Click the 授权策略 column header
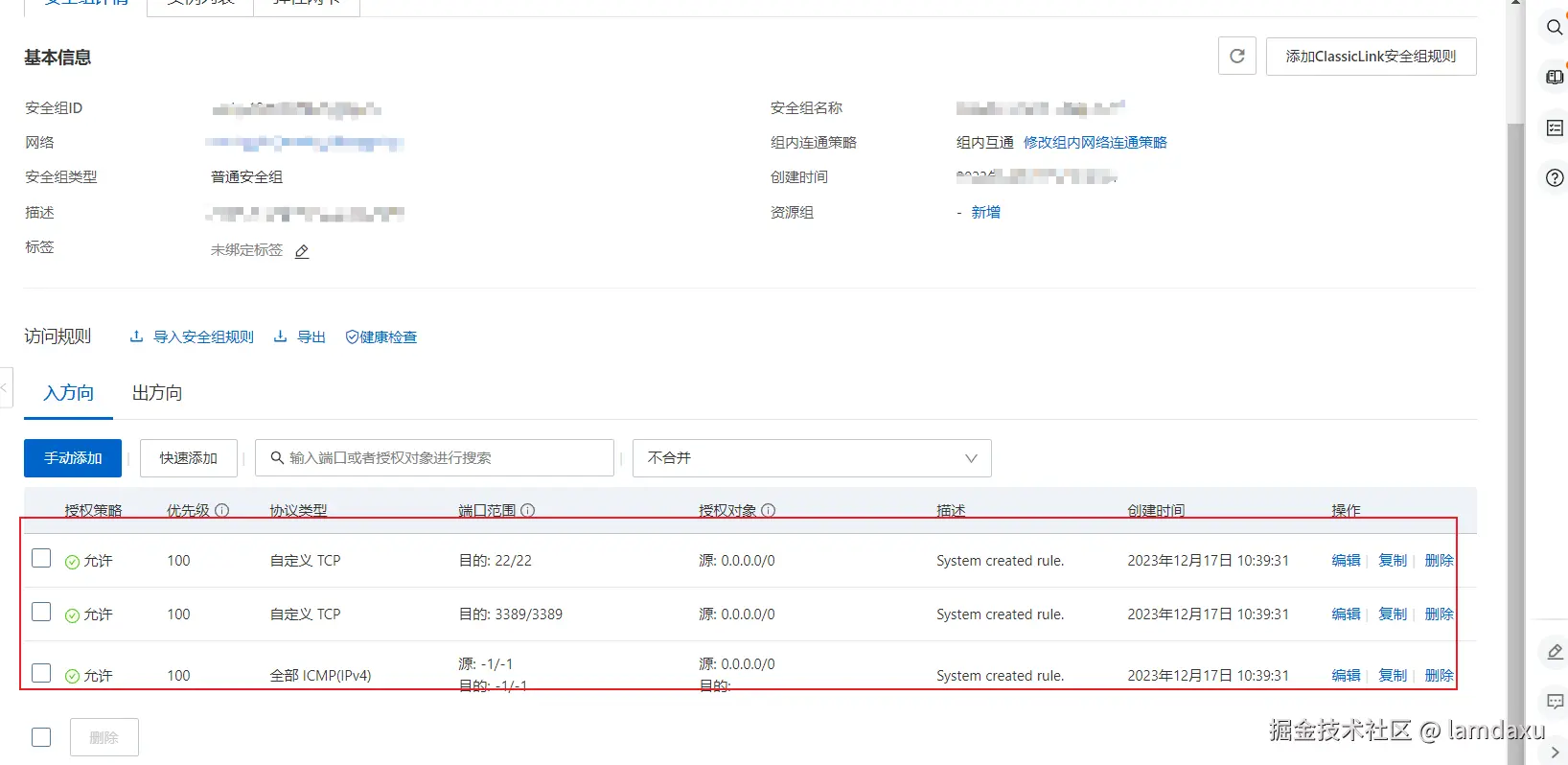Viewport: 1568px width, 765px height. coord(93,511)
